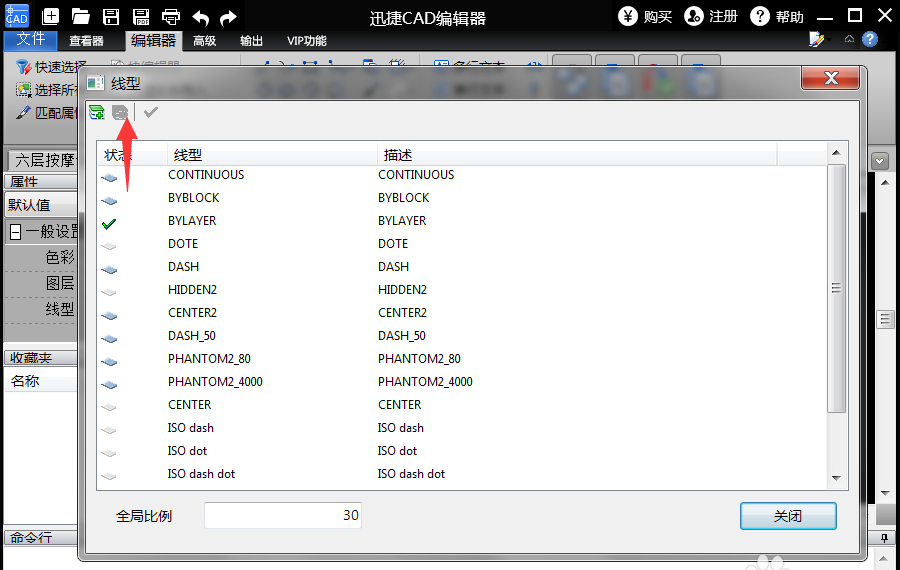The image size is (900, 570).
Task: Click the dropdown arrow beside the property panel
Action: tap(879, 161)
